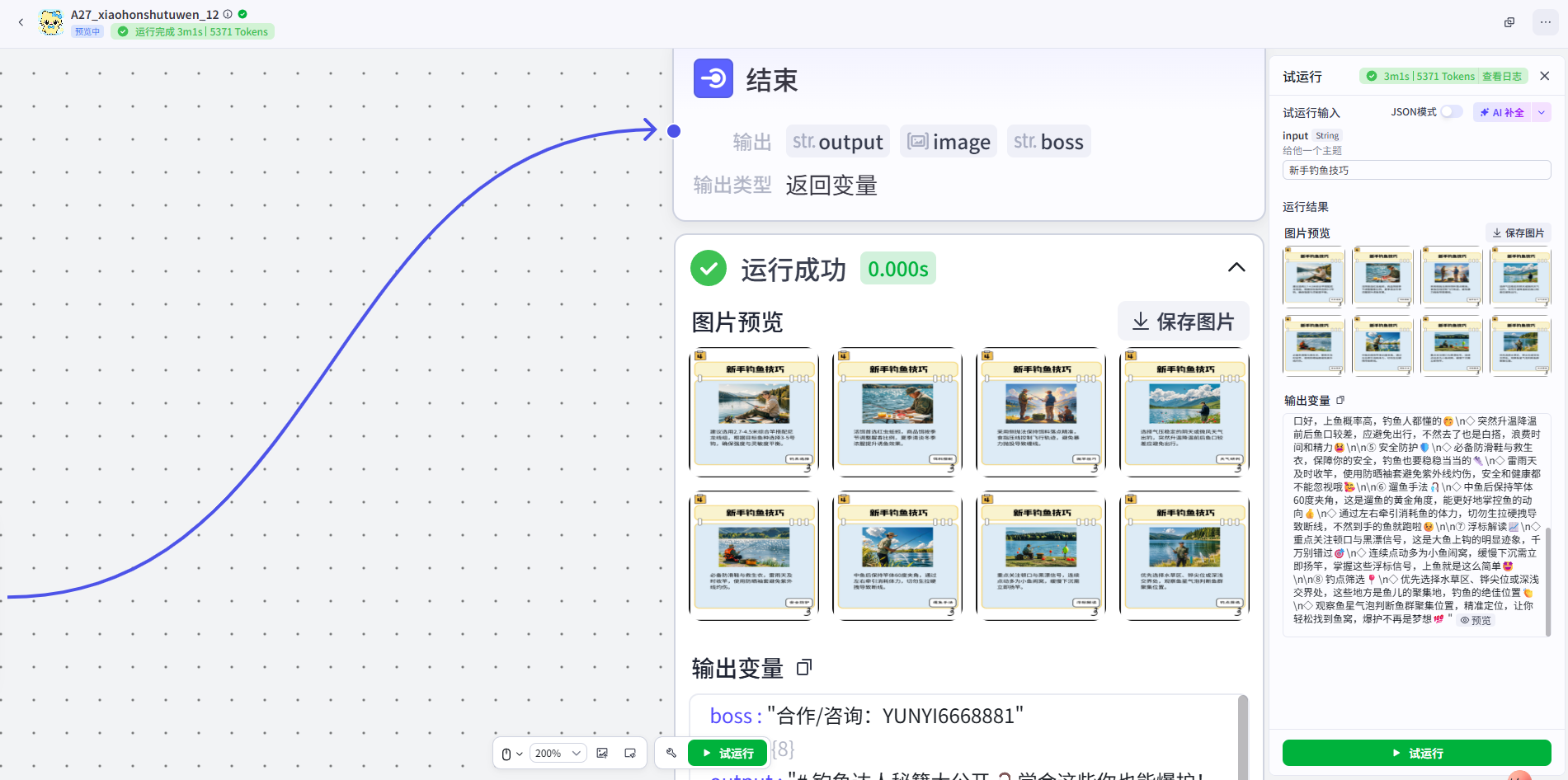Copy output variables in the test-run sidebar
1568x780 pixels.
pyautogui.click(x=1340, y=400)
